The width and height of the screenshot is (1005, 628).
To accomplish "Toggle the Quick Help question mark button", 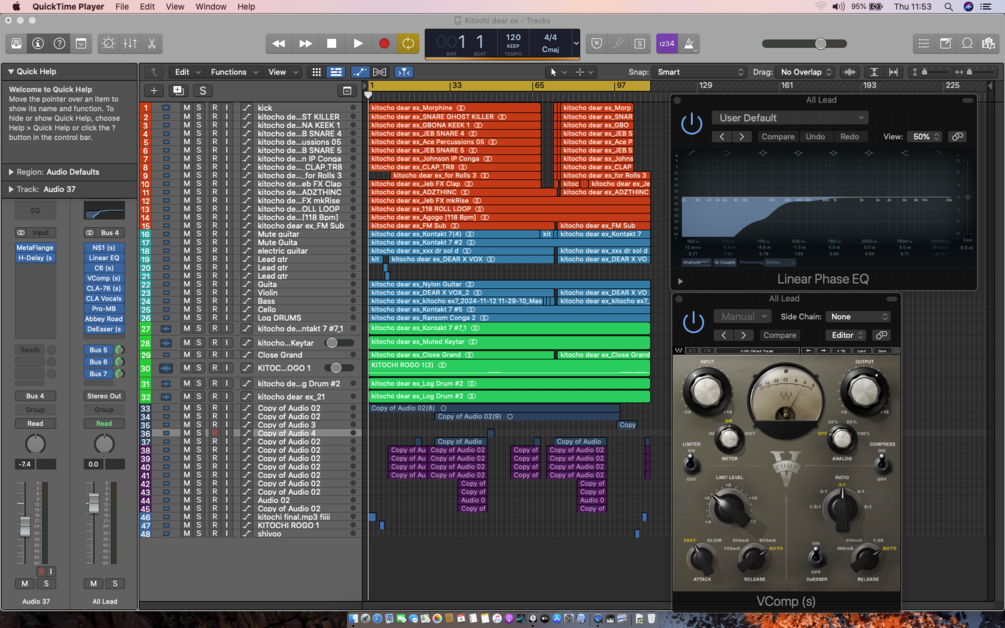I will click(x=60, y=44).
